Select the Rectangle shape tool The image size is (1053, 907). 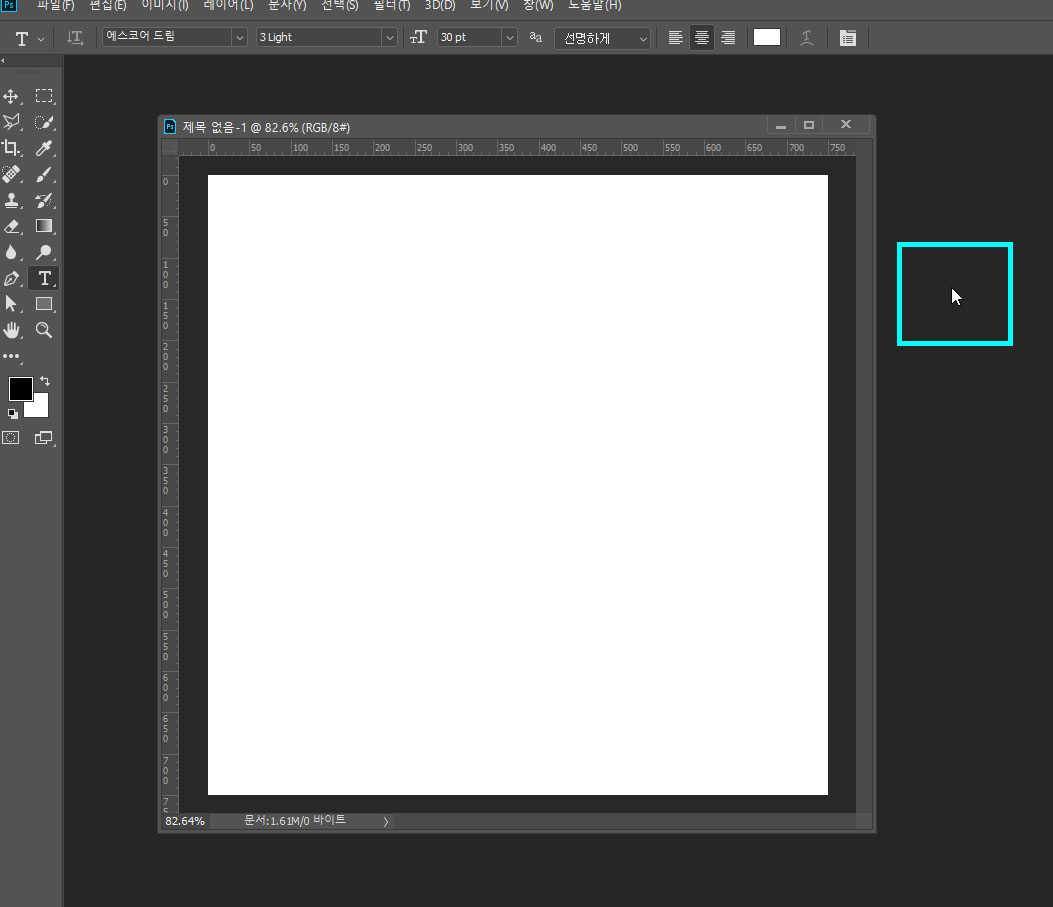coord(44,303)
